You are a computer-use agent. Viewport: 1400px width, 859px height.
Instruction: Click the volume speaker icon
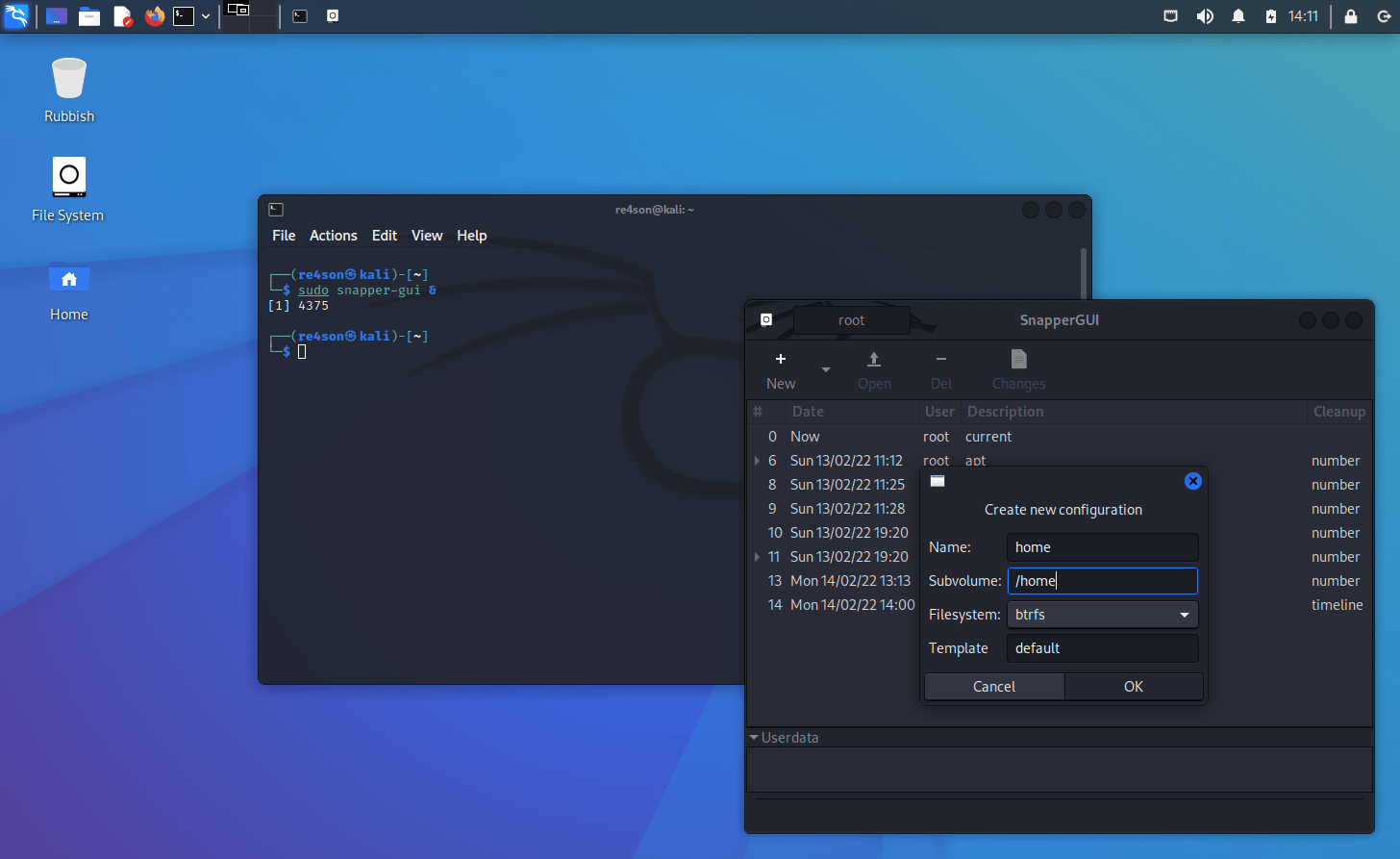point(1205,16)
